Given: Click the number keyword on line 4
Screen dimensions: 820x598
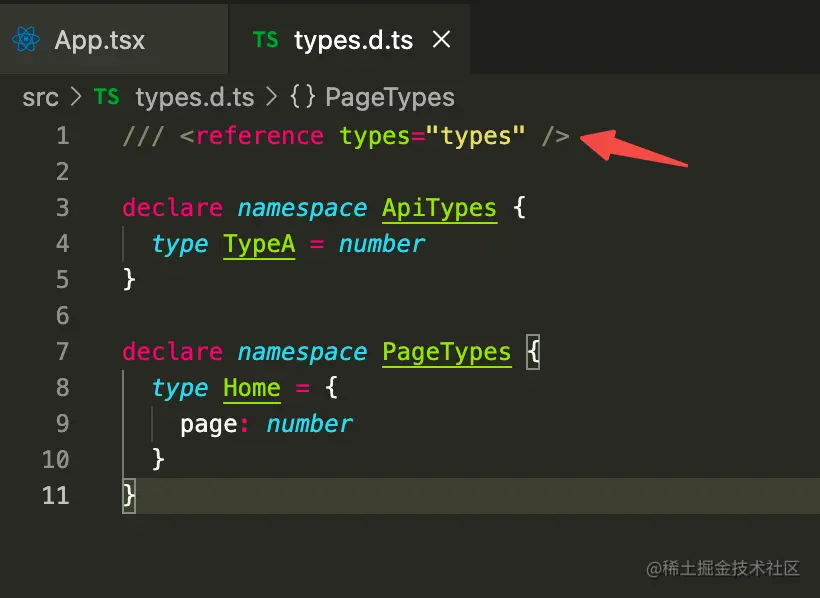Looking at the screenshot, I should 381,244.
